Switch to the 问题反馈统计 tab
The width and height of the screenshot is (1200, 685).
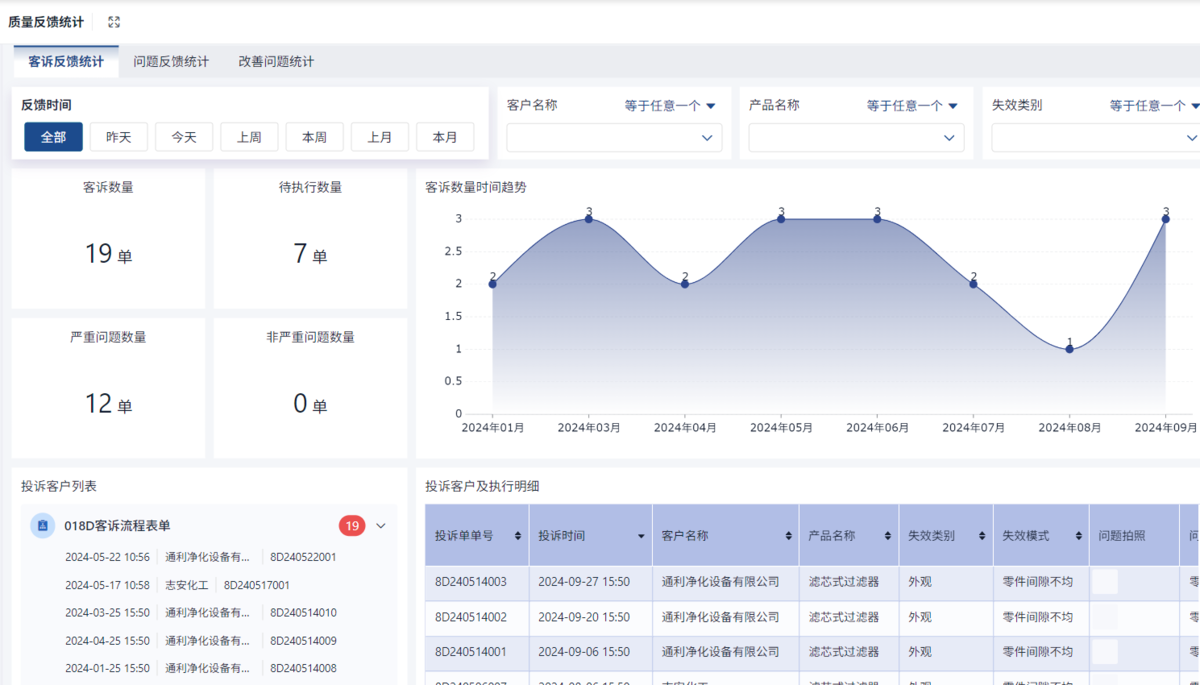[171, 61]
